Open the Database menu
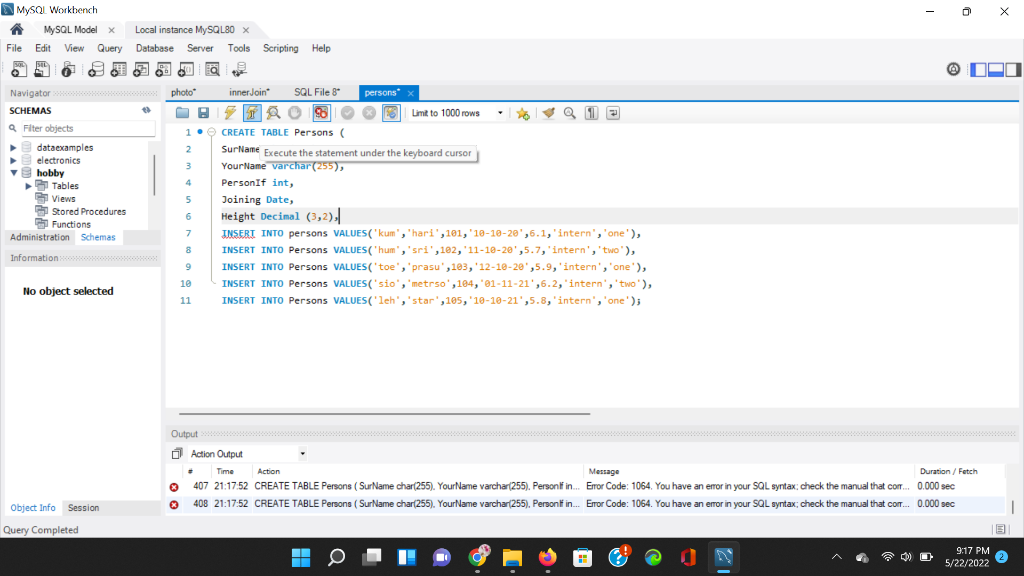Image resolution: width=1024 pixels, height=576 pixels. coord(155,48)
